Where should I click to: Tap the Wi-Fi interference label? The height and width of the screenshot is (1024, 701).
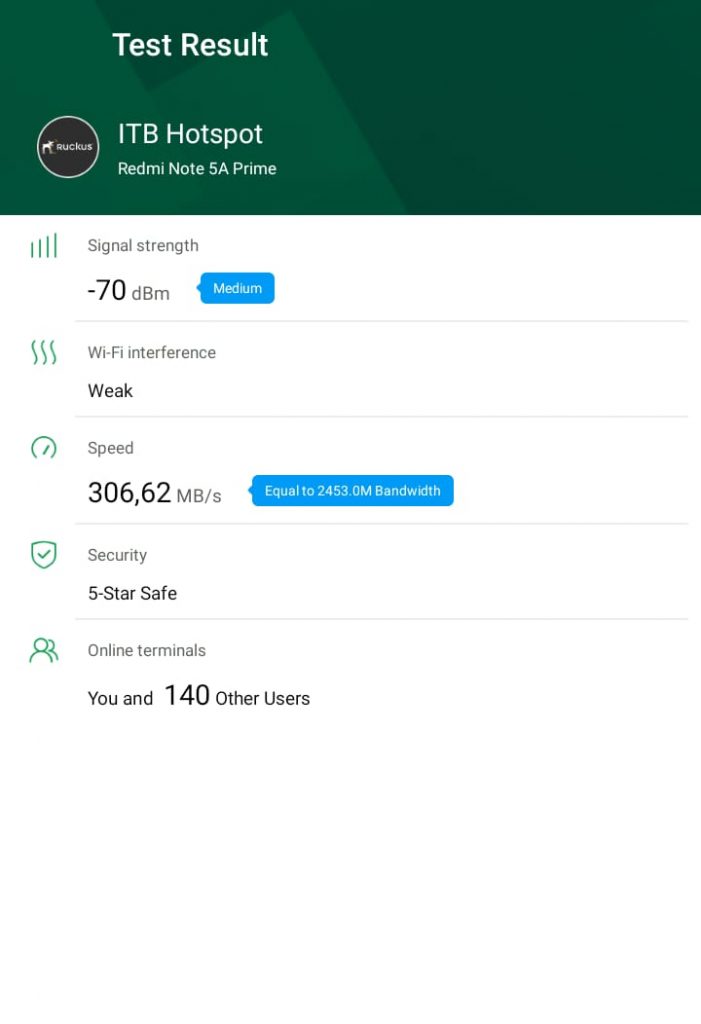pos(152,352)
